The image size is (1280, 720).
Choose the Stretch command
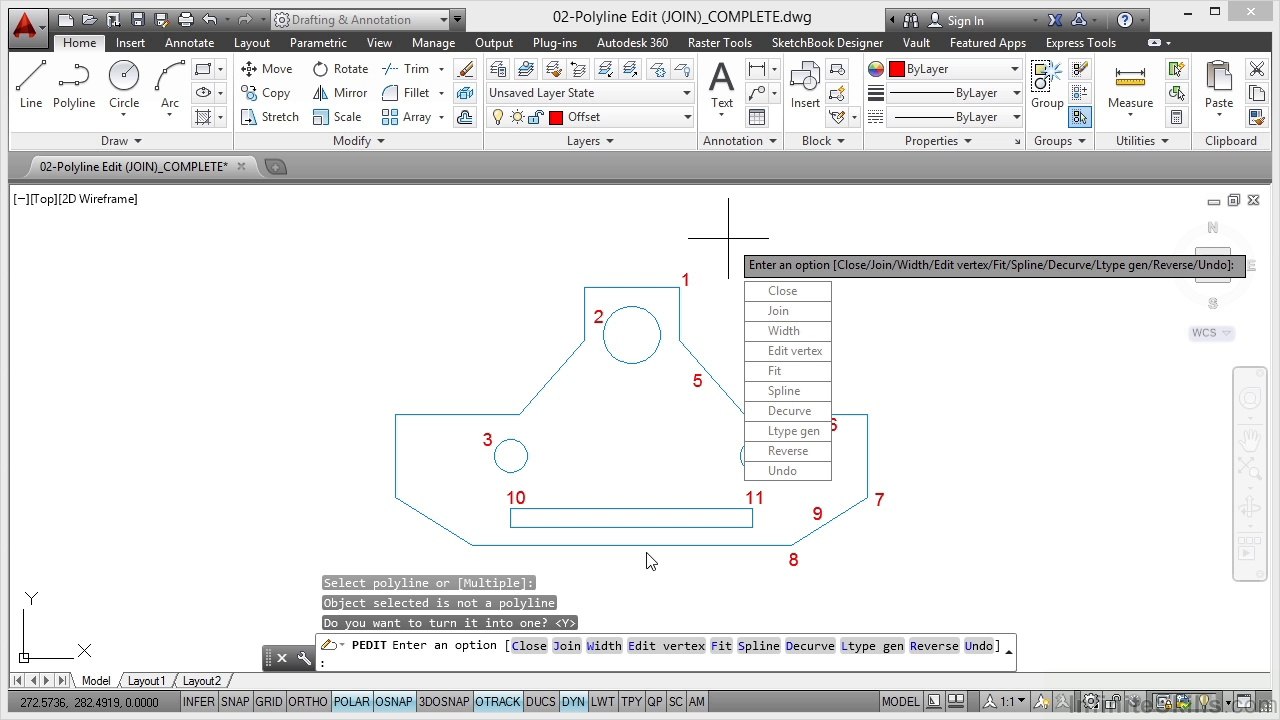click(269, 117)
